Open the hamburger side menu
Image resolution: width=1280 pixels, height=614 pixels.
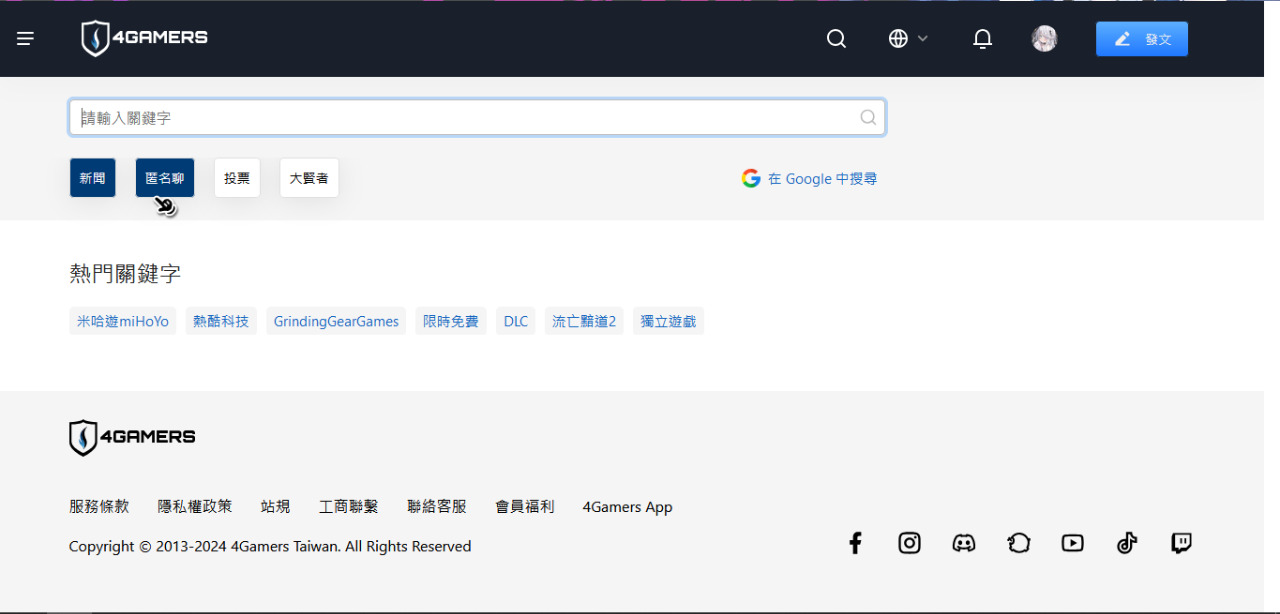(x=25, y=39)
